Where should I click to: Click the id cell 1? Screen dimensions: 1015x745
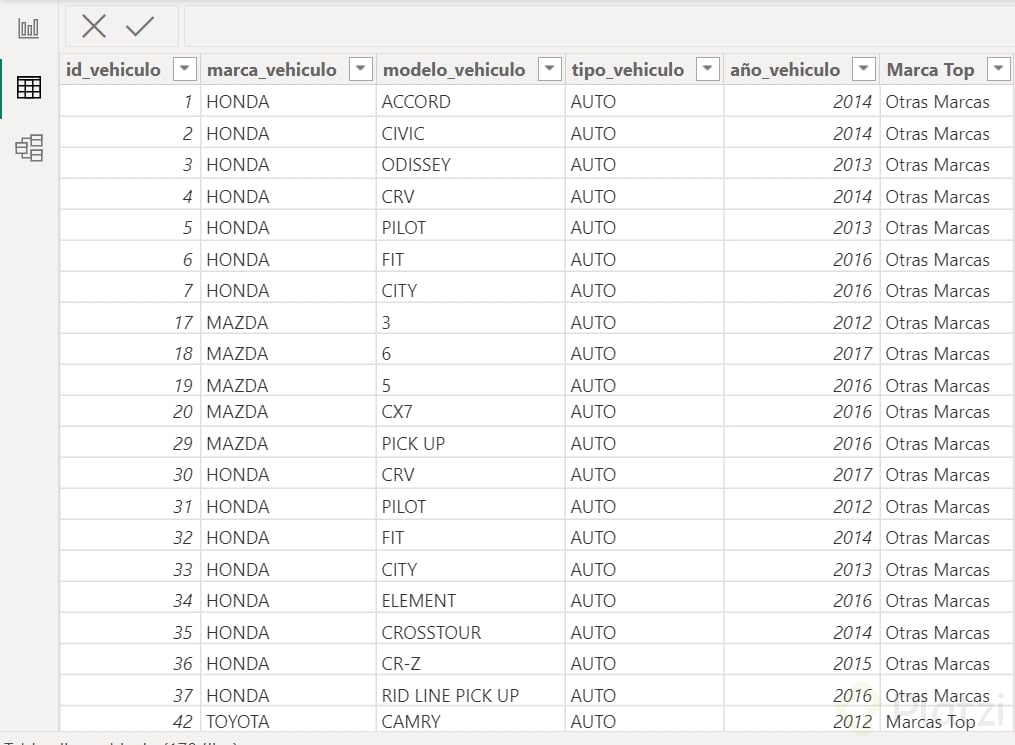pyautogui.click(x=130, y=102)
